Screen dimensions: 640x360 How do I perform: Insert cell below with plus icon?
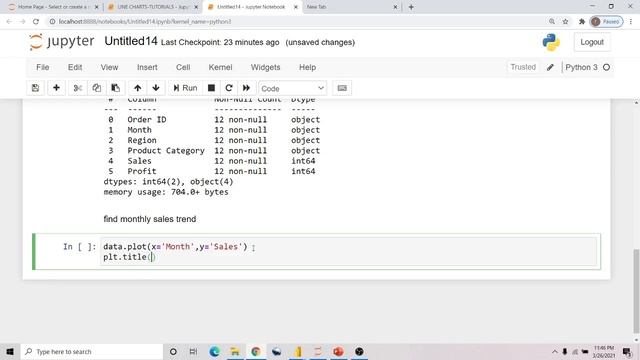point(56,88)
